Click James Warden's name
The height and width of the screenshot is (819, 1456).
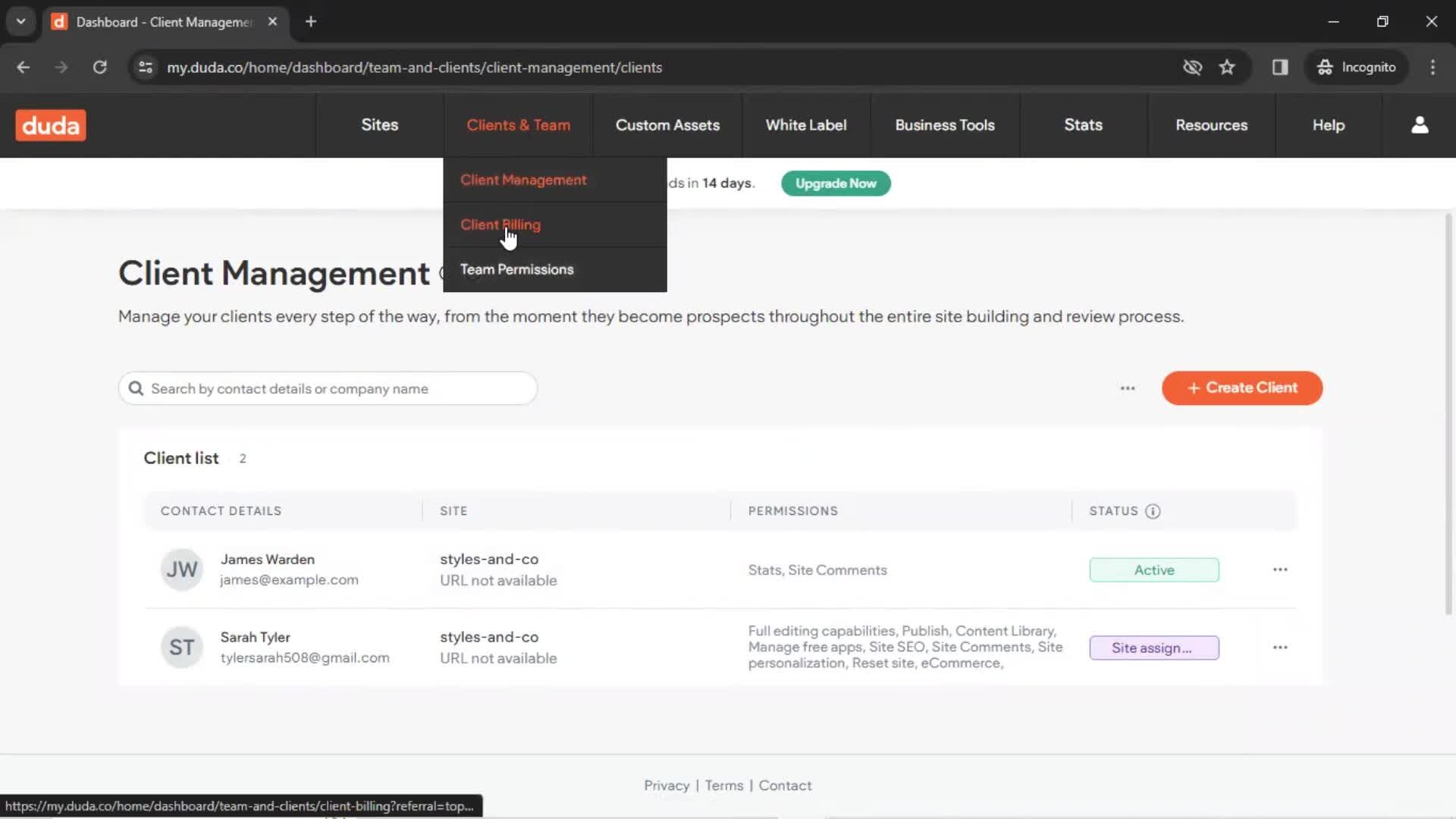[x=268, y=560]
